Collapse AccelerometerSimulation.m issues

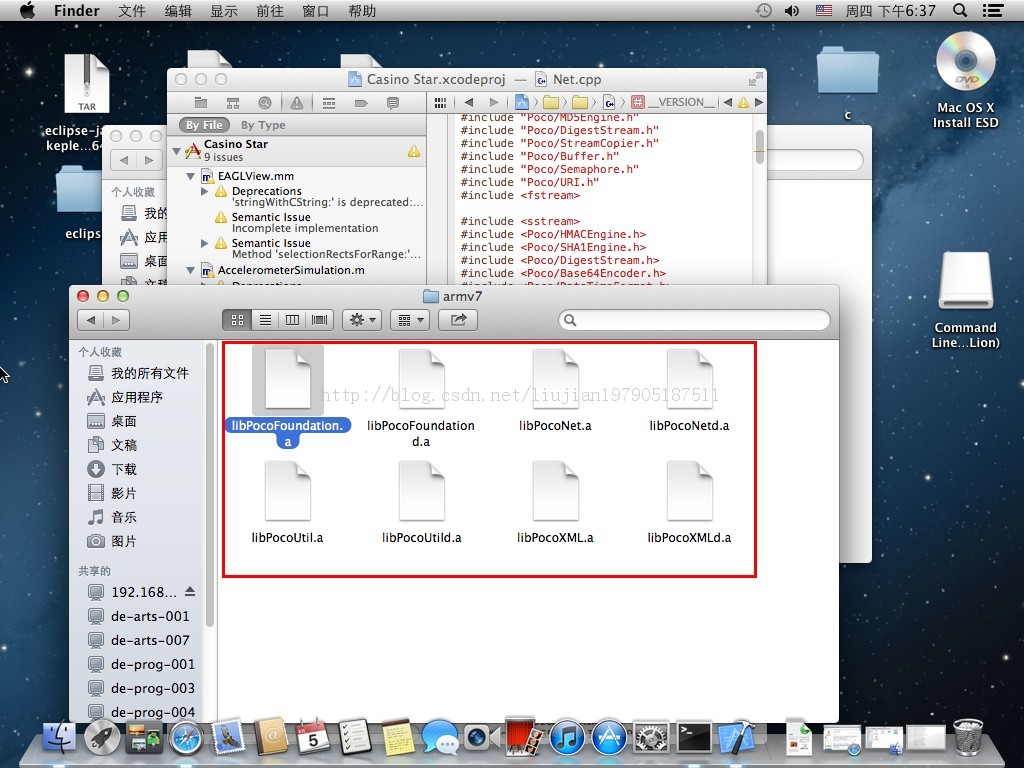click(x=191, y=270)
